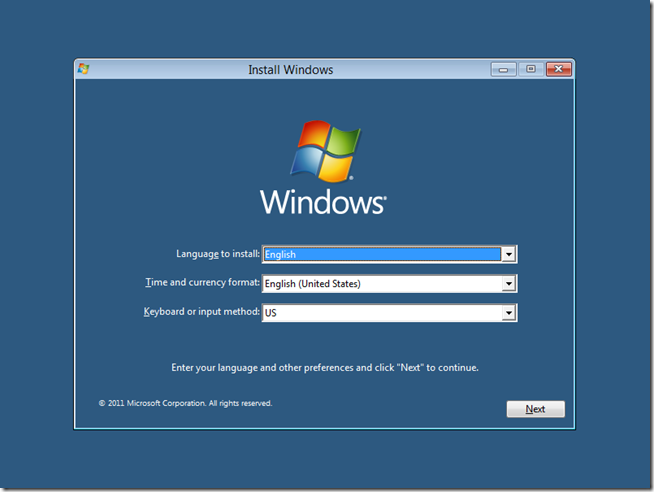The width and height of the screenshot is (654, 492).
Task: Click the 2011 Microsoft Corporation copyright text
Action: (186, 403)
